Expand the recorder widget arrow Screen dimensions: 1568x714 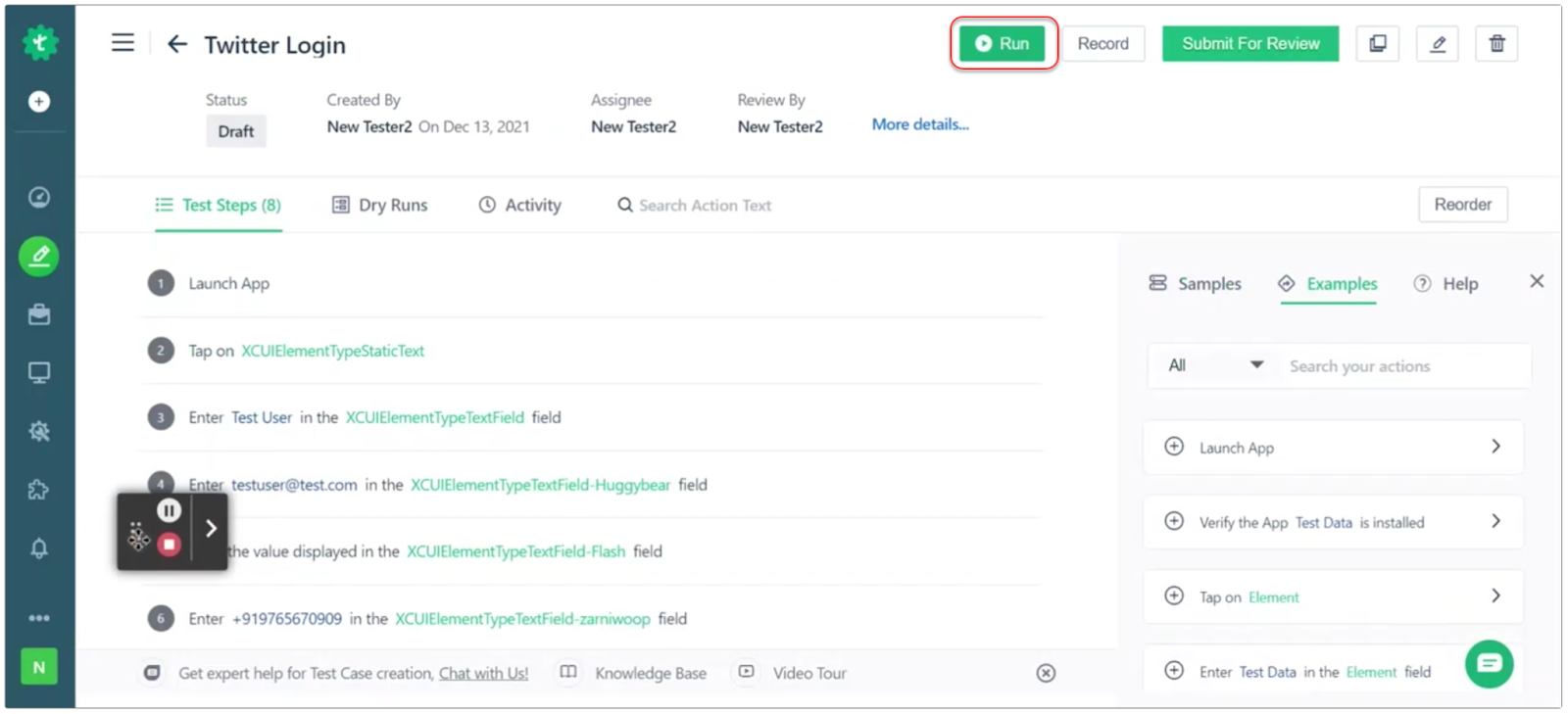[x=211, y=529]
